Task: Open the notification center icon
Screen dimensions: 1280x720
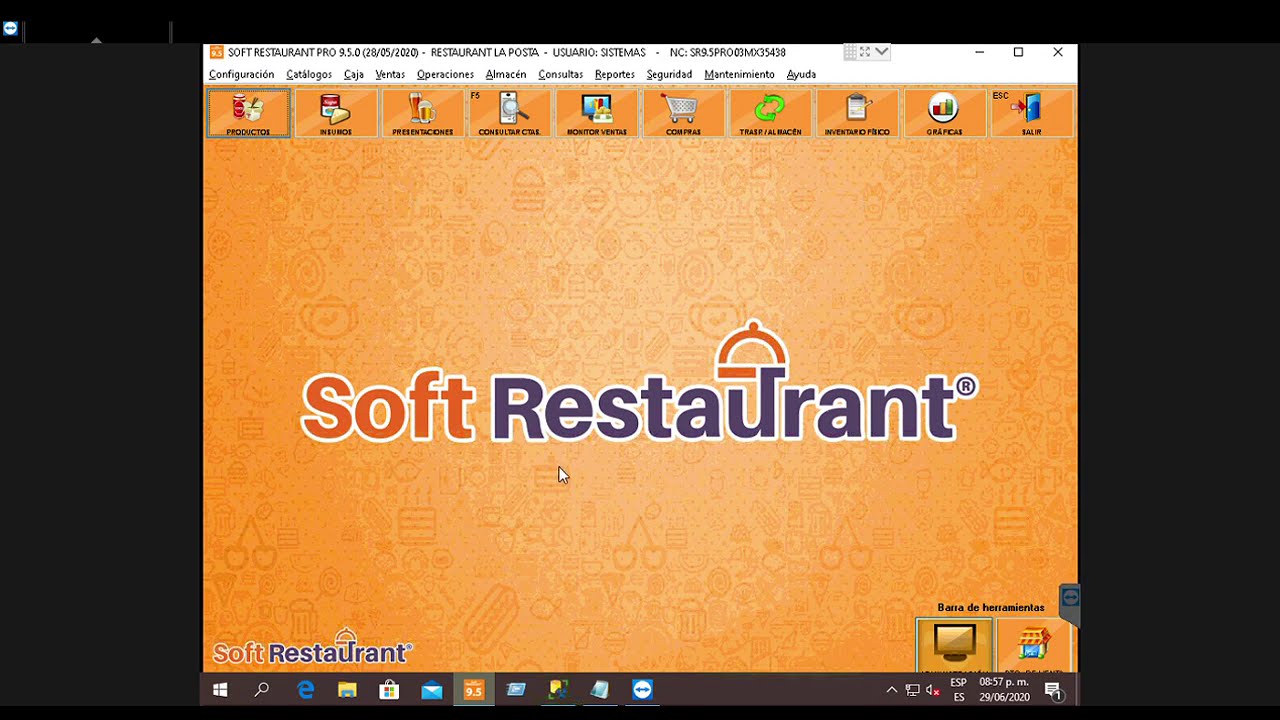Action: coord(1053,690)
